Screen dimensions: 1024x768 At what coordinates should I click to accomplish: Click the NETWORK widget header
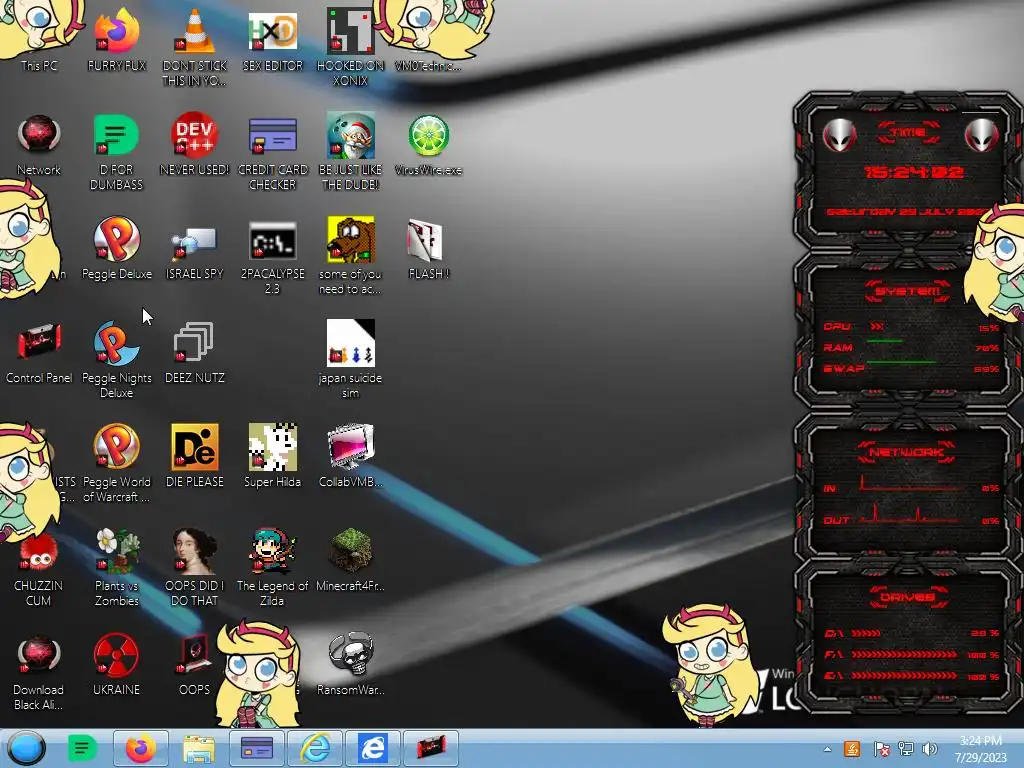point(908,452)
